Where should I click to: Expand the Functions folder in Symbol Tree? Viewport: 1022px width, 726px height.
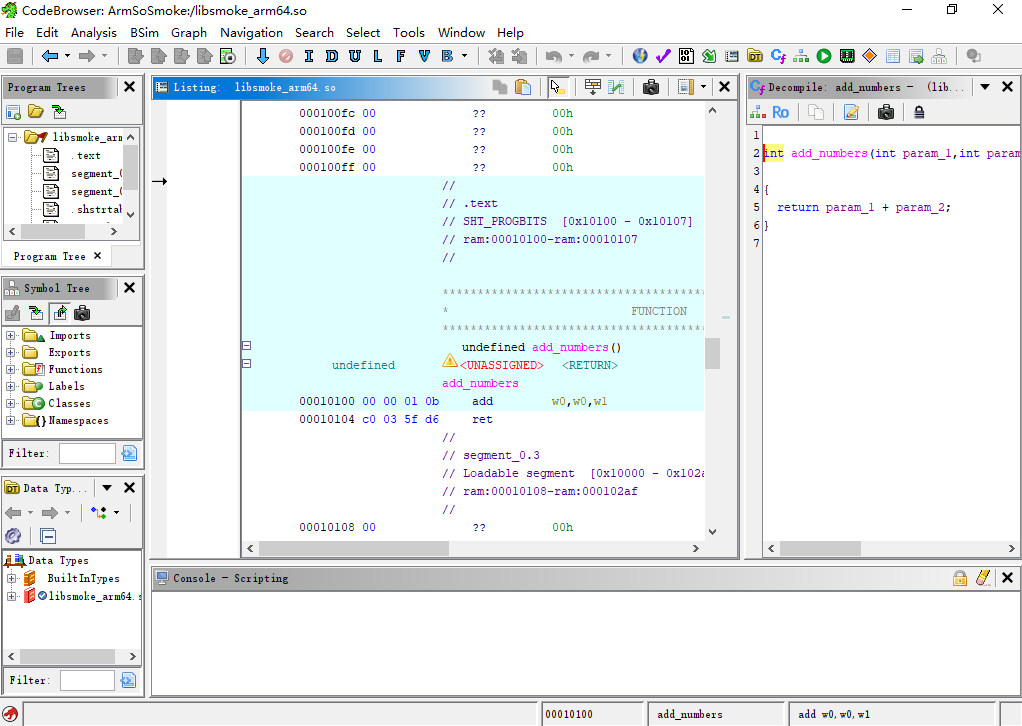[x=10, y=370]
